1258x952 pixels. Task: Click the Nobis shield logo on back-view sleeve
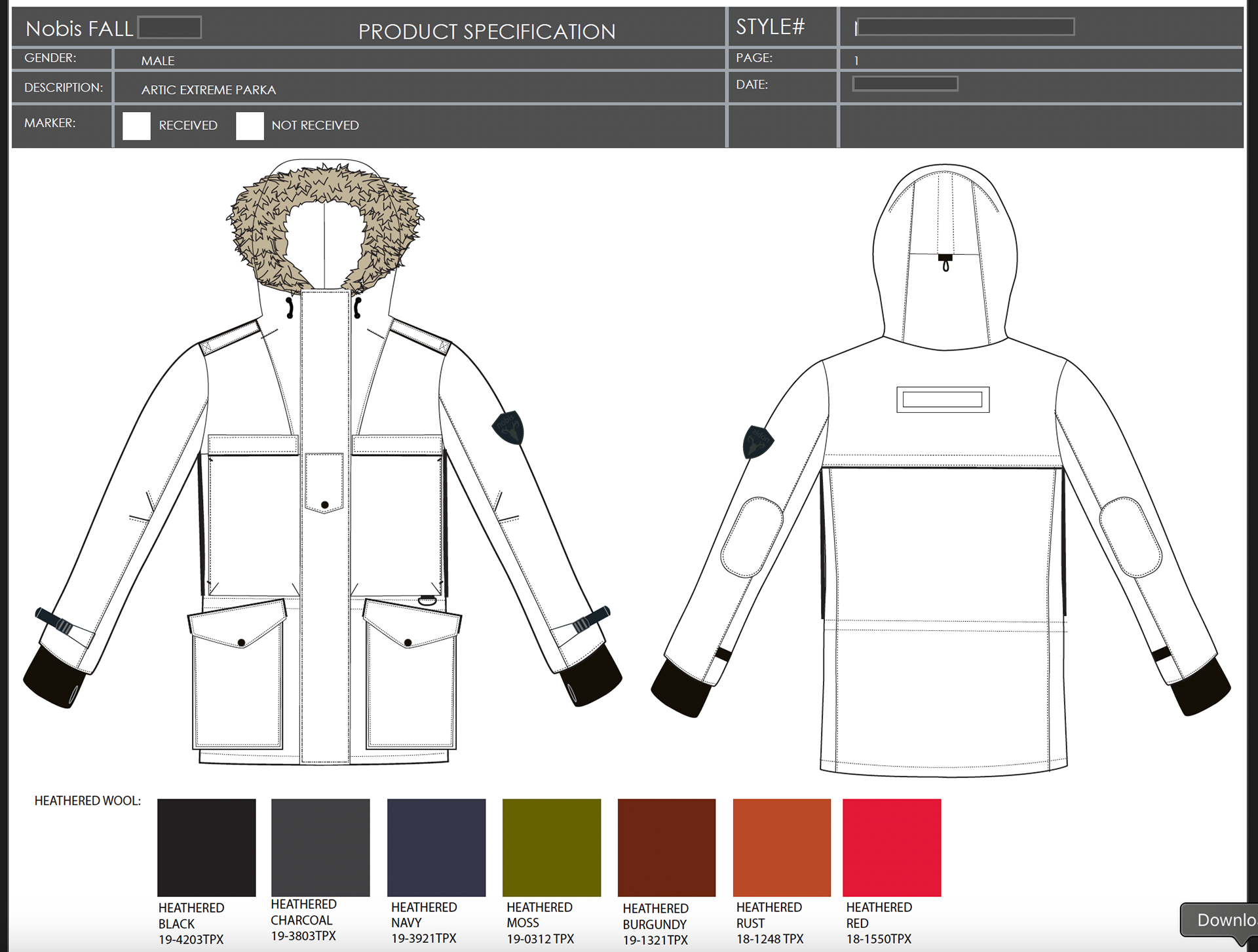757,442
